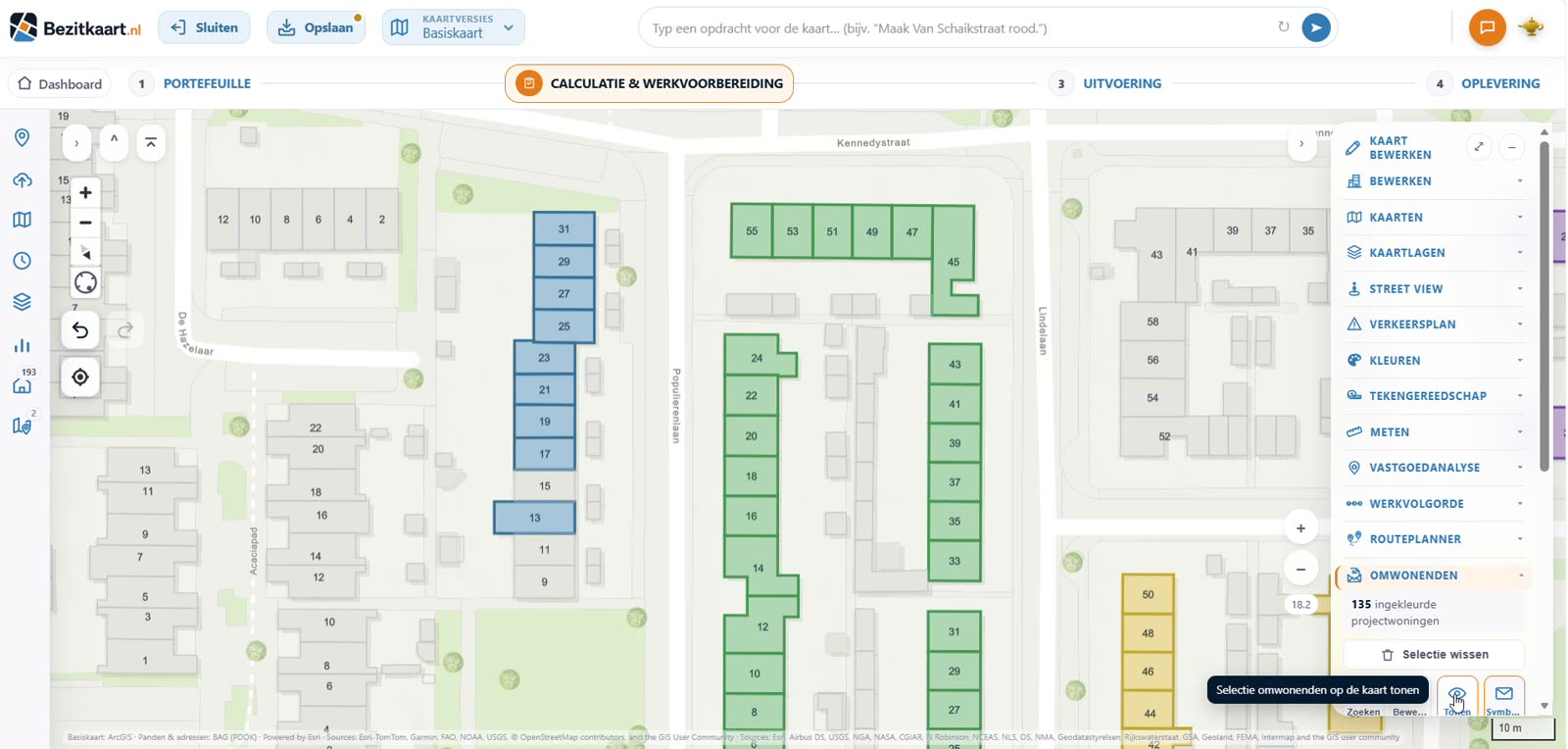
Task: Click the Opslaan save button
Action: 316,27
